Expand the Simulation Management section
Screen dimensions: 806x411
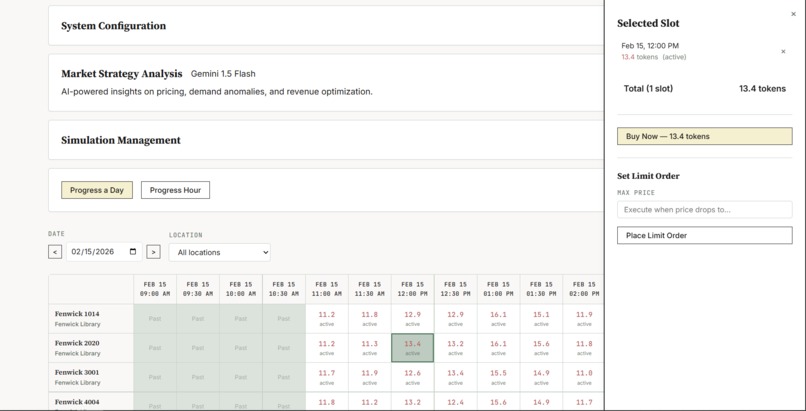coord(326,140)
